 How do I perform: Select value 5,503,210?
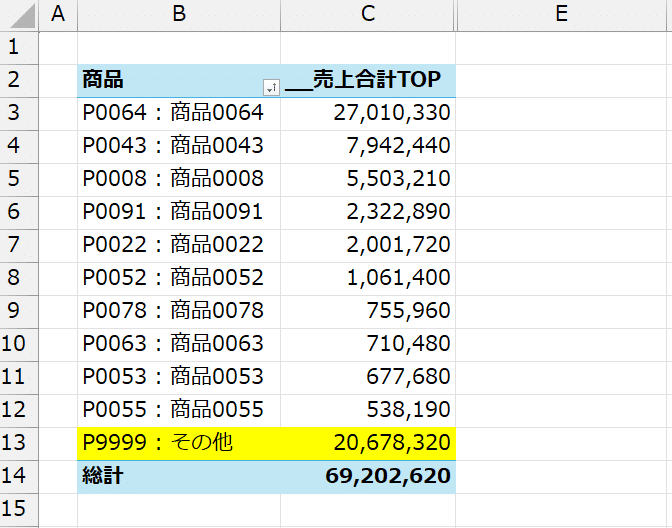(x=368, y=180)
